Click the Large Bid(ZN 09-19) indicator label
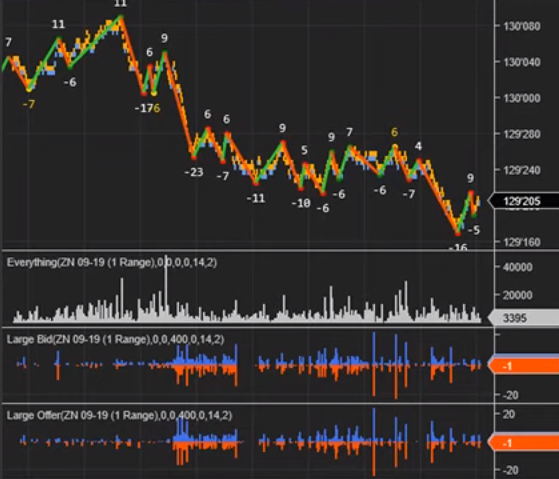 [116, 339]
